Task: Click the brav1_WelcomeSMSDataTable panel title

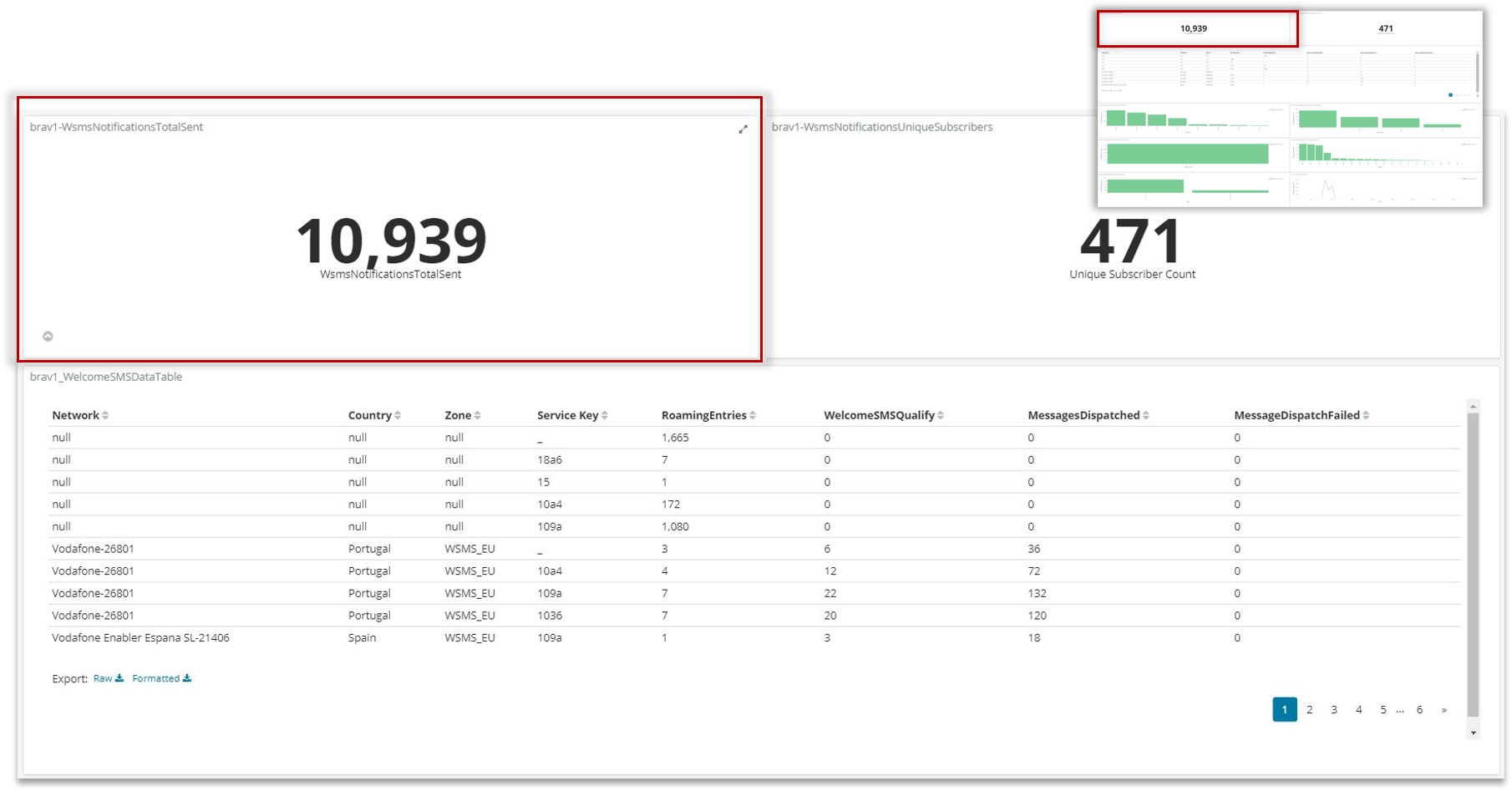Action: (106, 377)
